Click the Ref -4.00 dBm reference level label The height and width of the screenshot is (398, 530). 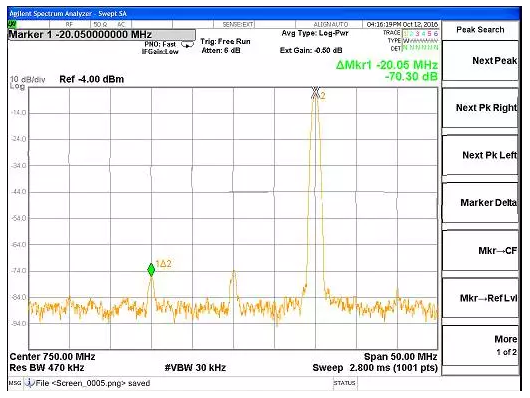point(92,79)
